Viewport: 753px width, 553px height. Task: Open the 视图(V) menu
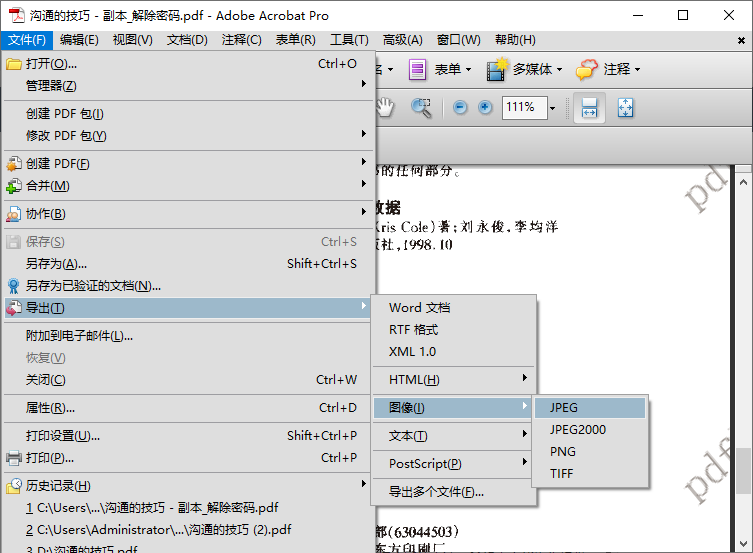point(133,40)
